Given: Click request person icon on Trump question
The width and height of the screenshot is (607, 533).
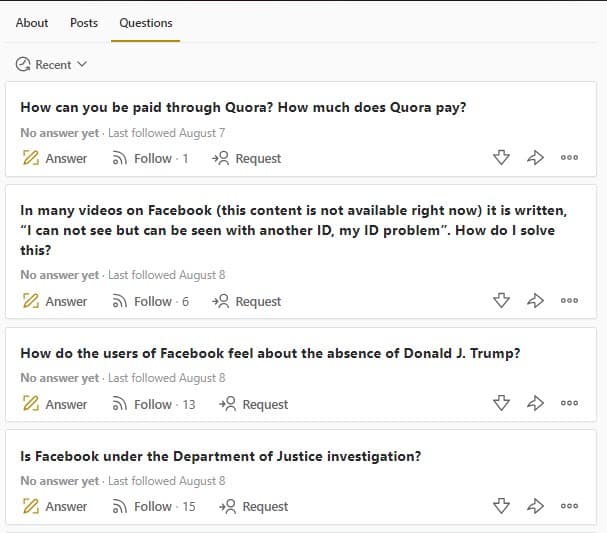Looking at the screenshot, I should [x=227, y=404].
